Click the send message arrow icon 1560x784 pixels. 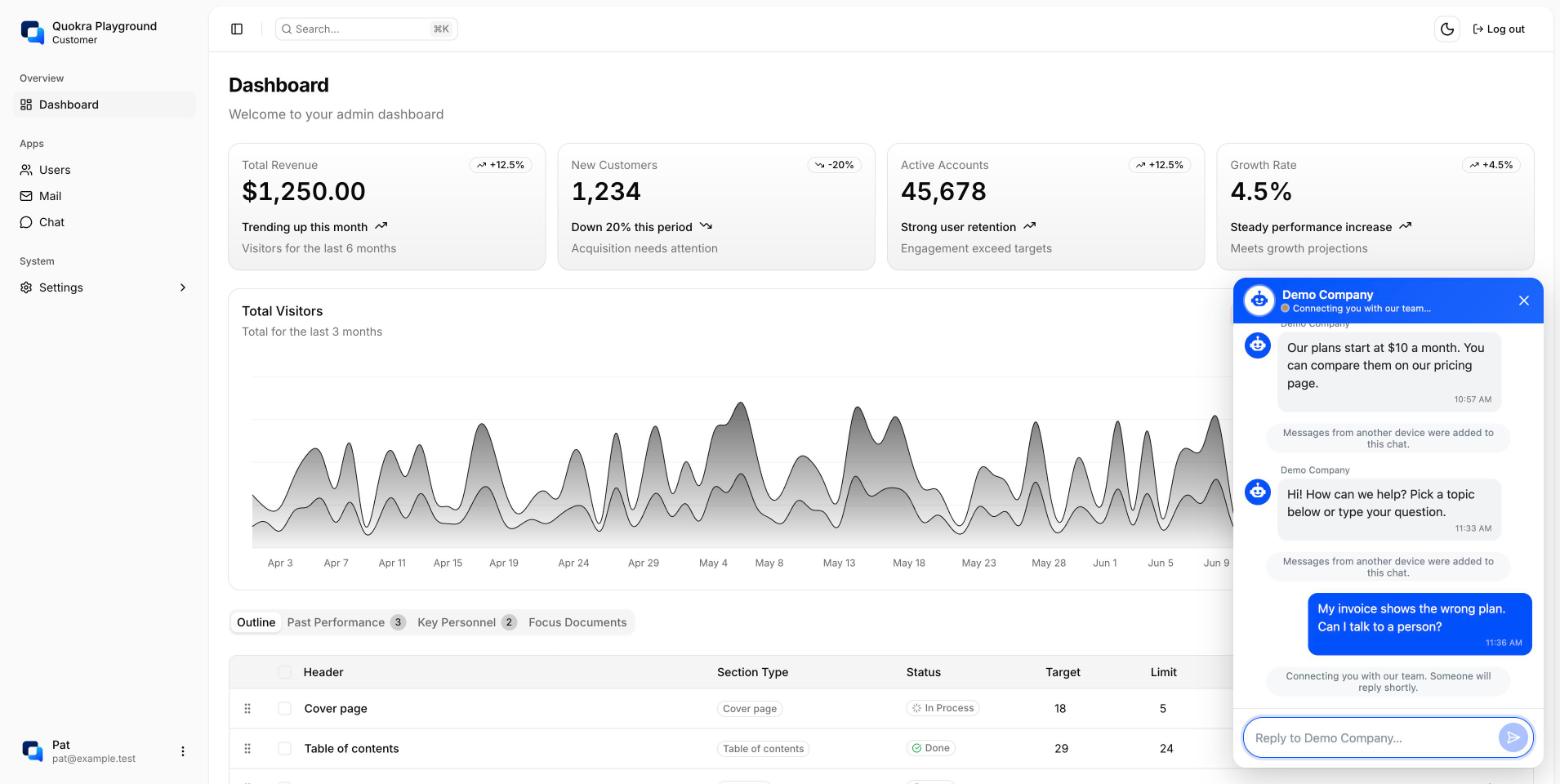coord(1514,738)
